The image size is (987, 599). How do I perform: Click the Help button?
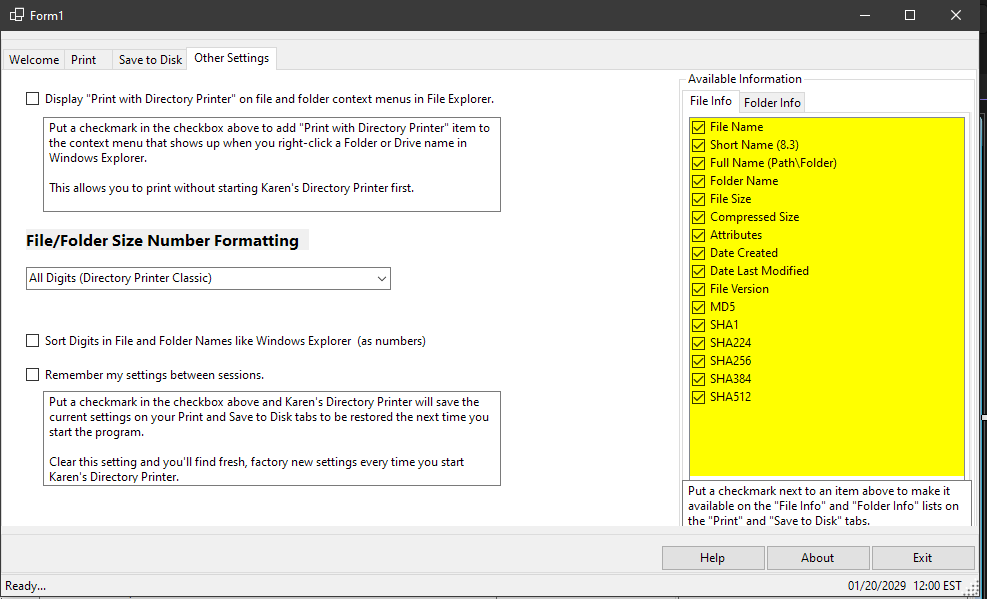712,558
